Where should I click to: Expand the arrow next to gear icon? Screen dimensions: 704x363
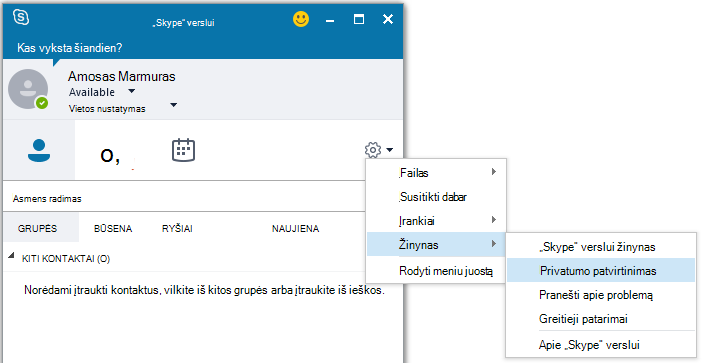click(x=389, y=150)
